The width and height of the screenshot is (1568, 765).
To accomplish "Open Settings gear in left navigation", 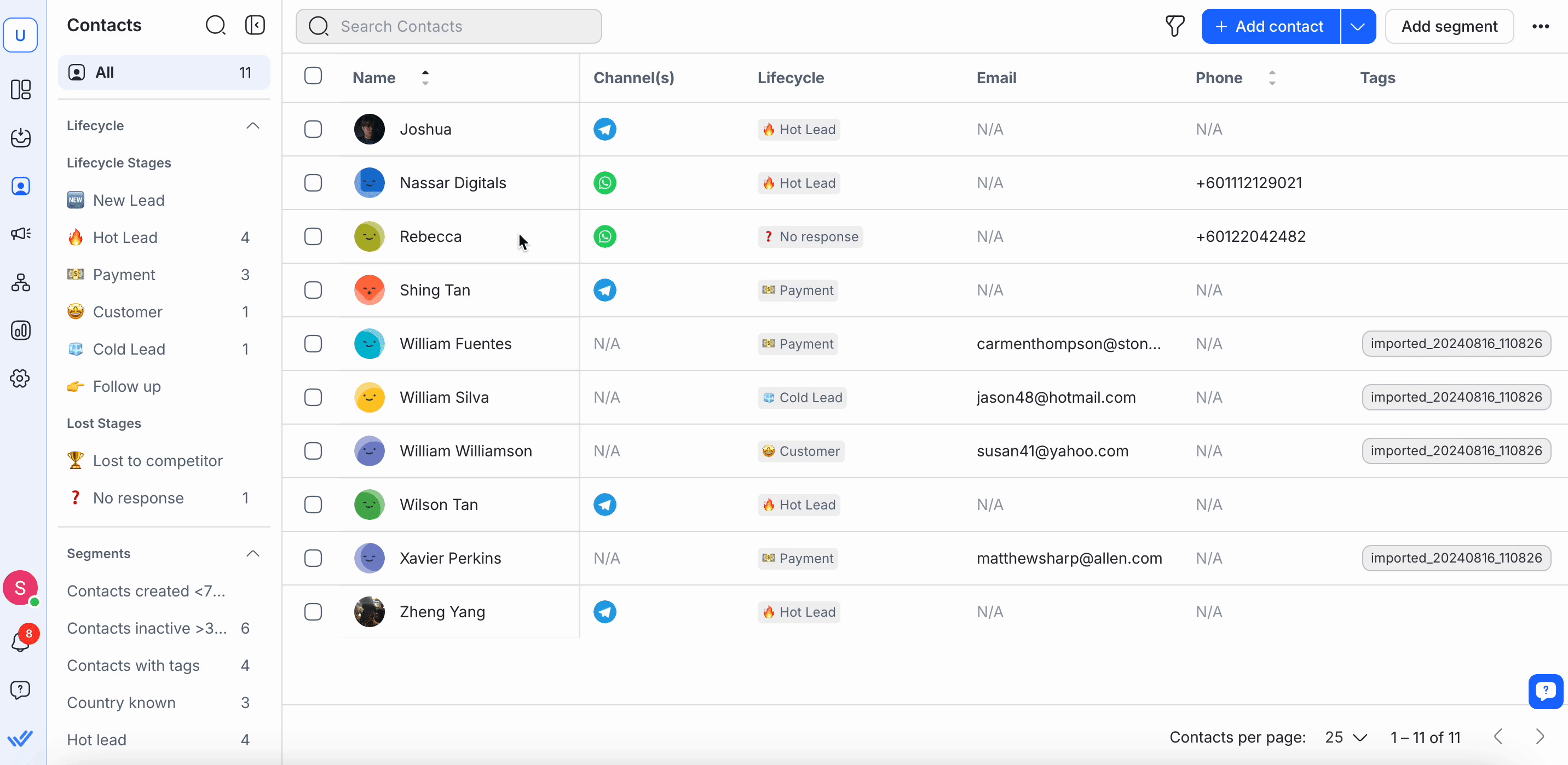I will (x=21, y=379).
